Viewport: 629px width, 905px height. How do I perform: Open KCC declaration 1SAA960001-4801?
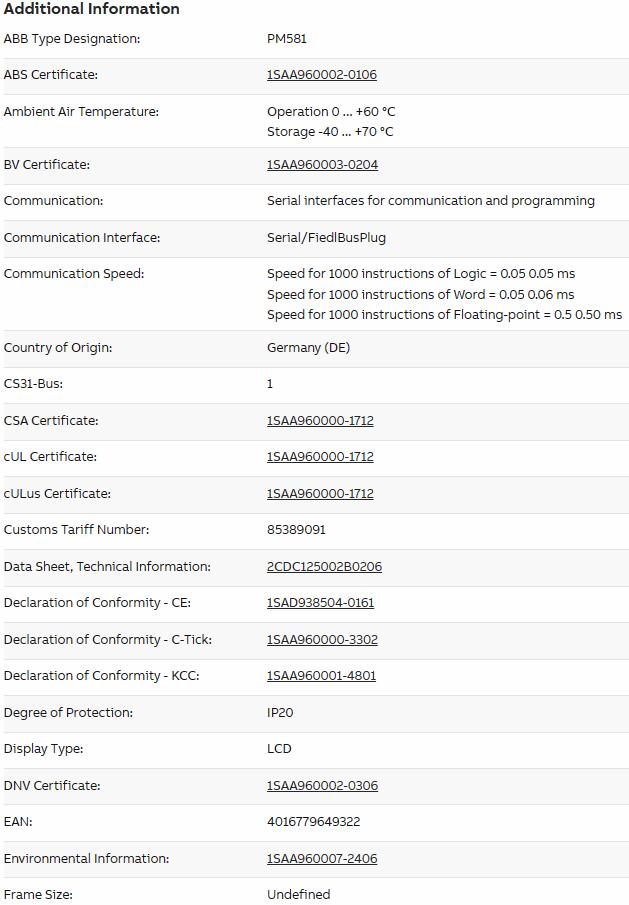(321, 675)
